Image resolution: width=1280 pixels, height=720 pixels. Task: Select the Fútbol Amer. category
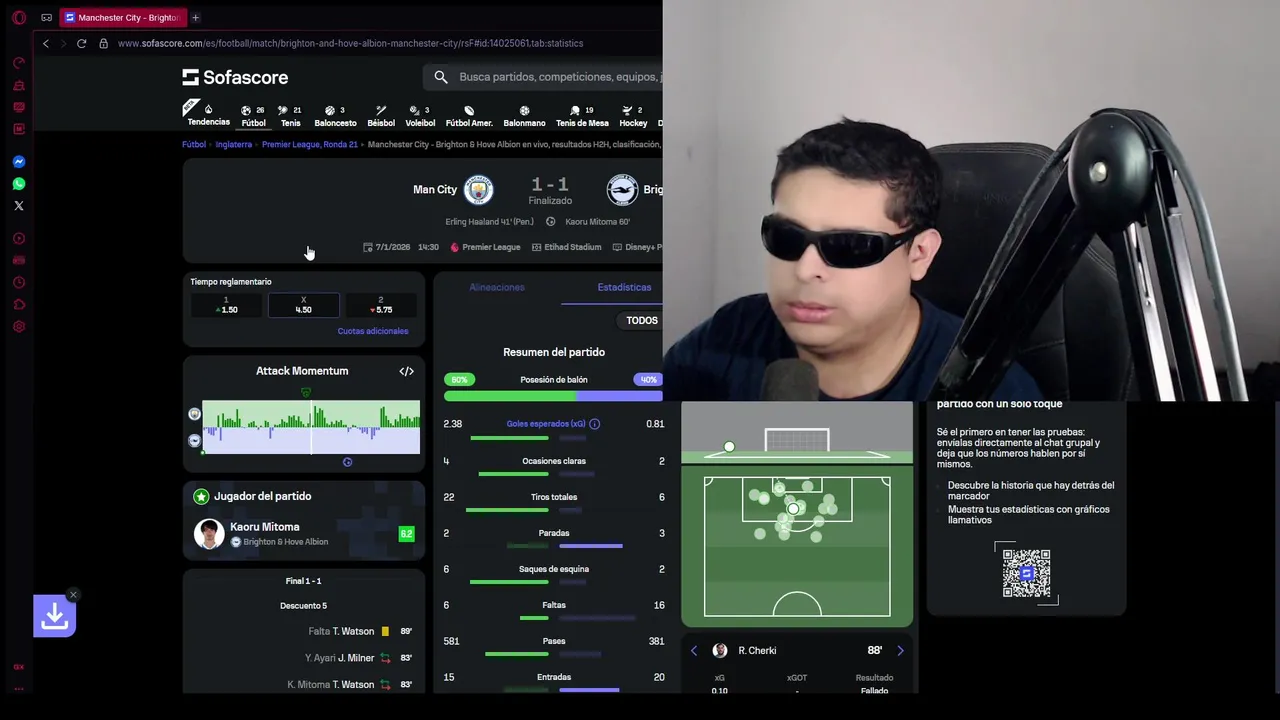(469, 116)
